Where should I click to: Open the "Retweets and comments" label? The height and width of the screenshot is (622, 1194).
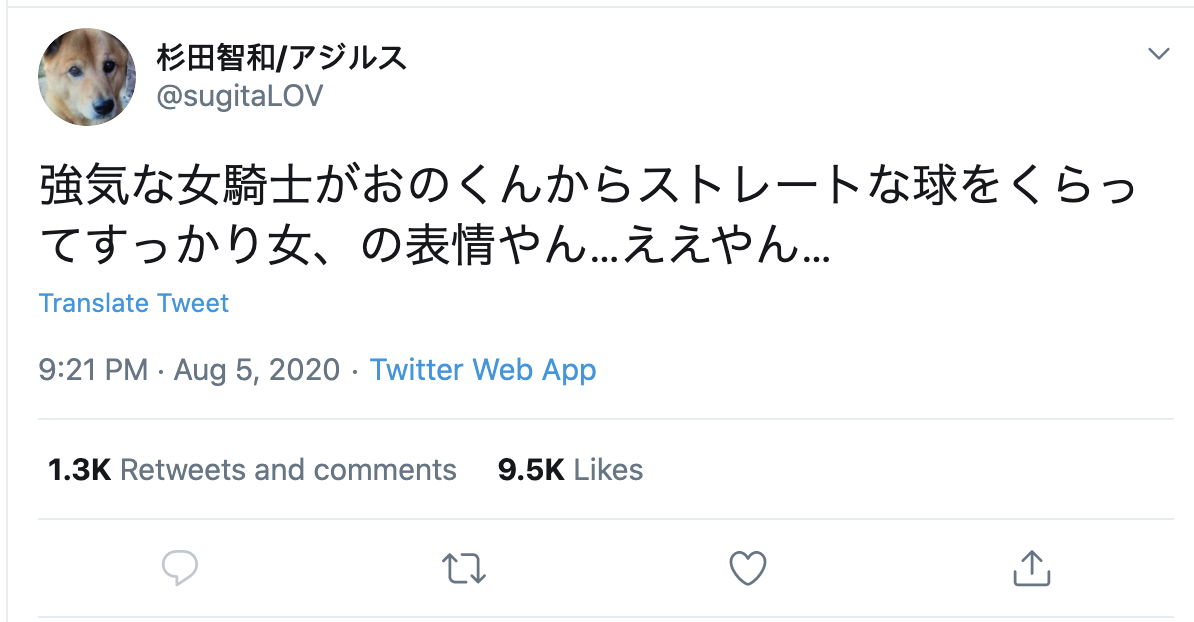coord(288,470)
